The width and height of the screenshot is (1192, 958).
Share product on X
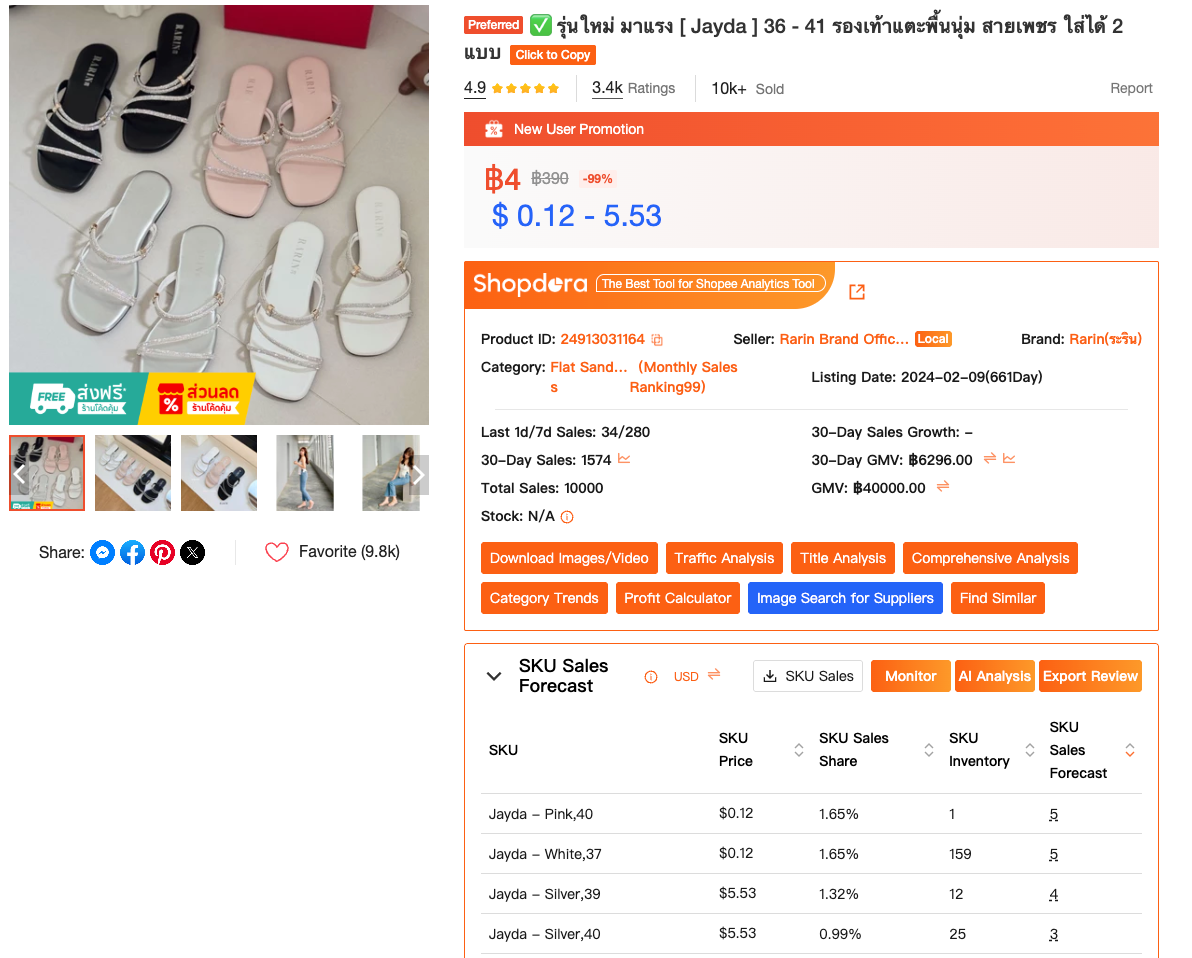[x=192, y=552]
